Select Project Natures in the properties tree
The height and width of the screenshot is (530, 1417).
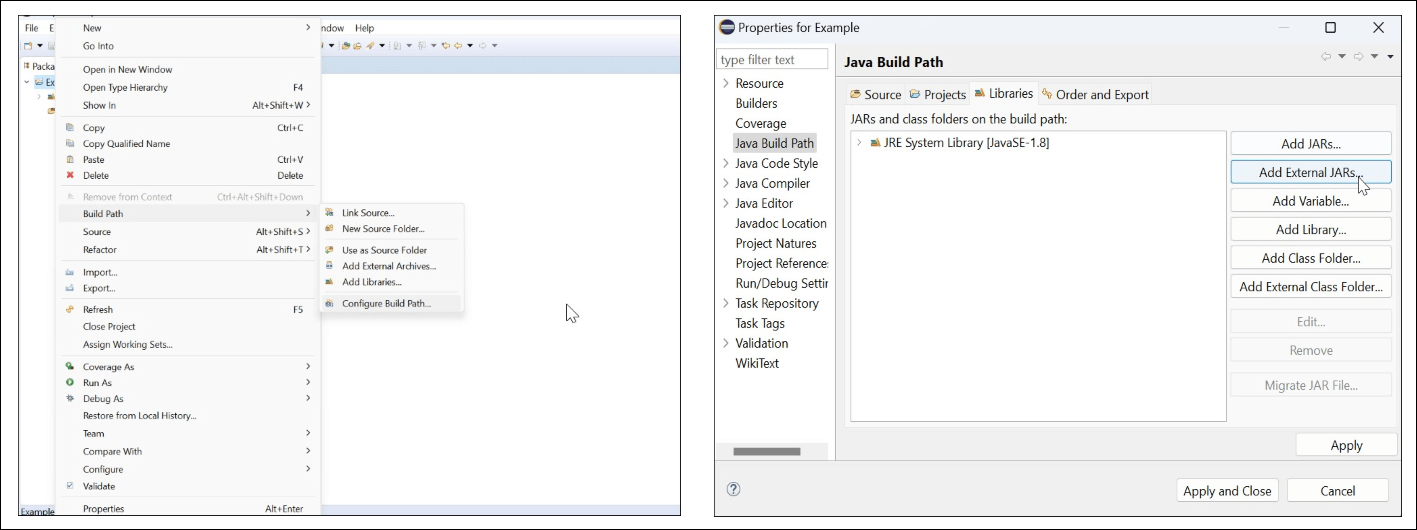point(776,243)
